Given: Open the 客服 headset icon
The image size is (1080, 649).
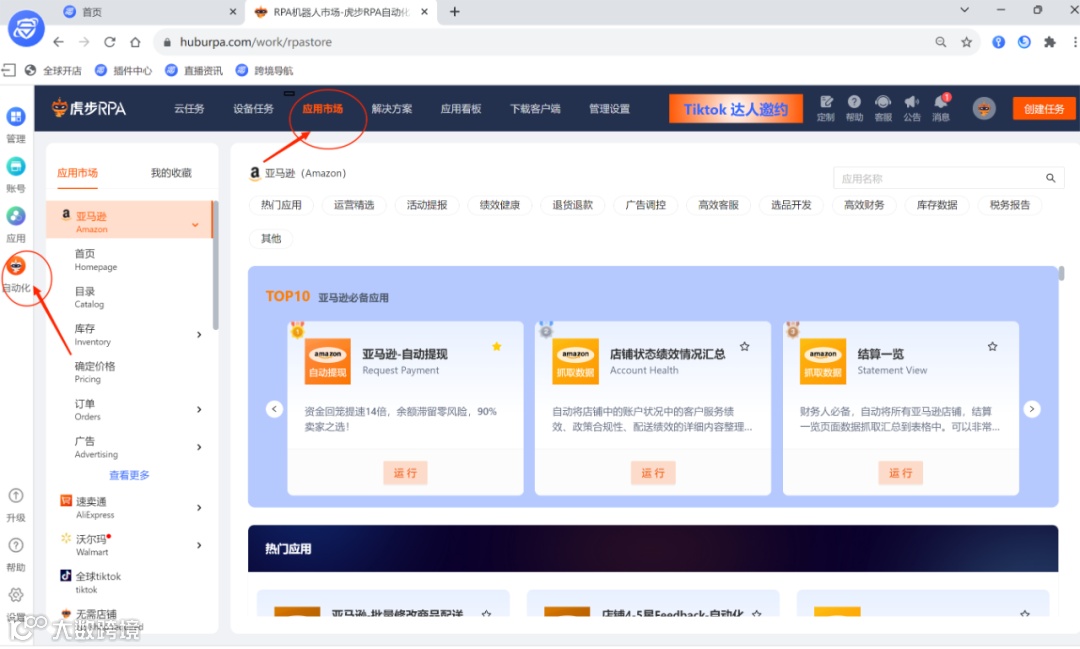Looking at the screenshot, I should point(883,102).
